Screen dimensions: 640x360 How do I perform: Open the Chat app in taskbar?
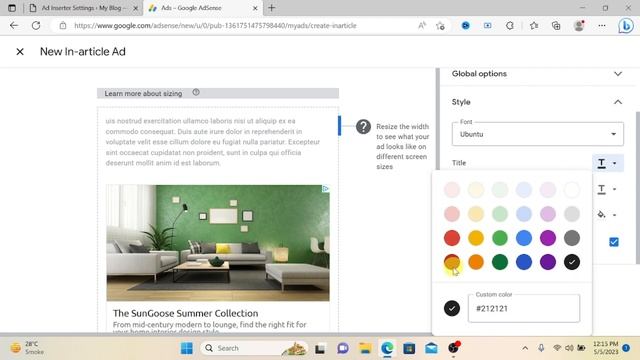[342, 348]
